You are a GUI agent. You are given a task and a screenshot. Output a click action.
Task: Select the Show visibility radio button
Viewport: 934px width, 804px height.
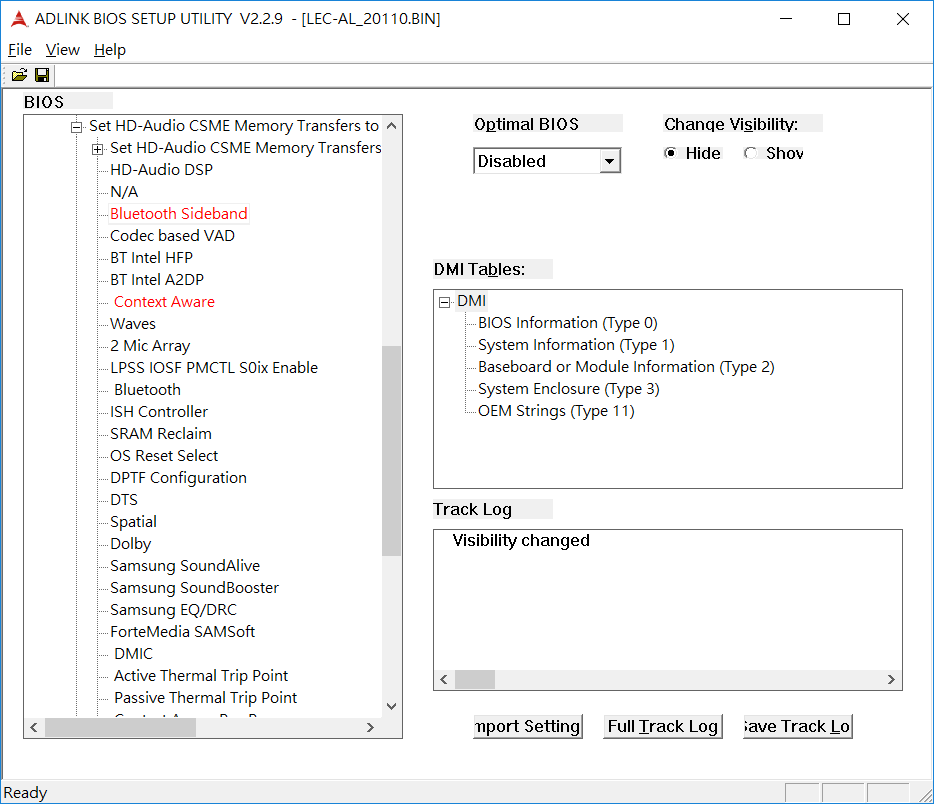[x=751, y=153]
